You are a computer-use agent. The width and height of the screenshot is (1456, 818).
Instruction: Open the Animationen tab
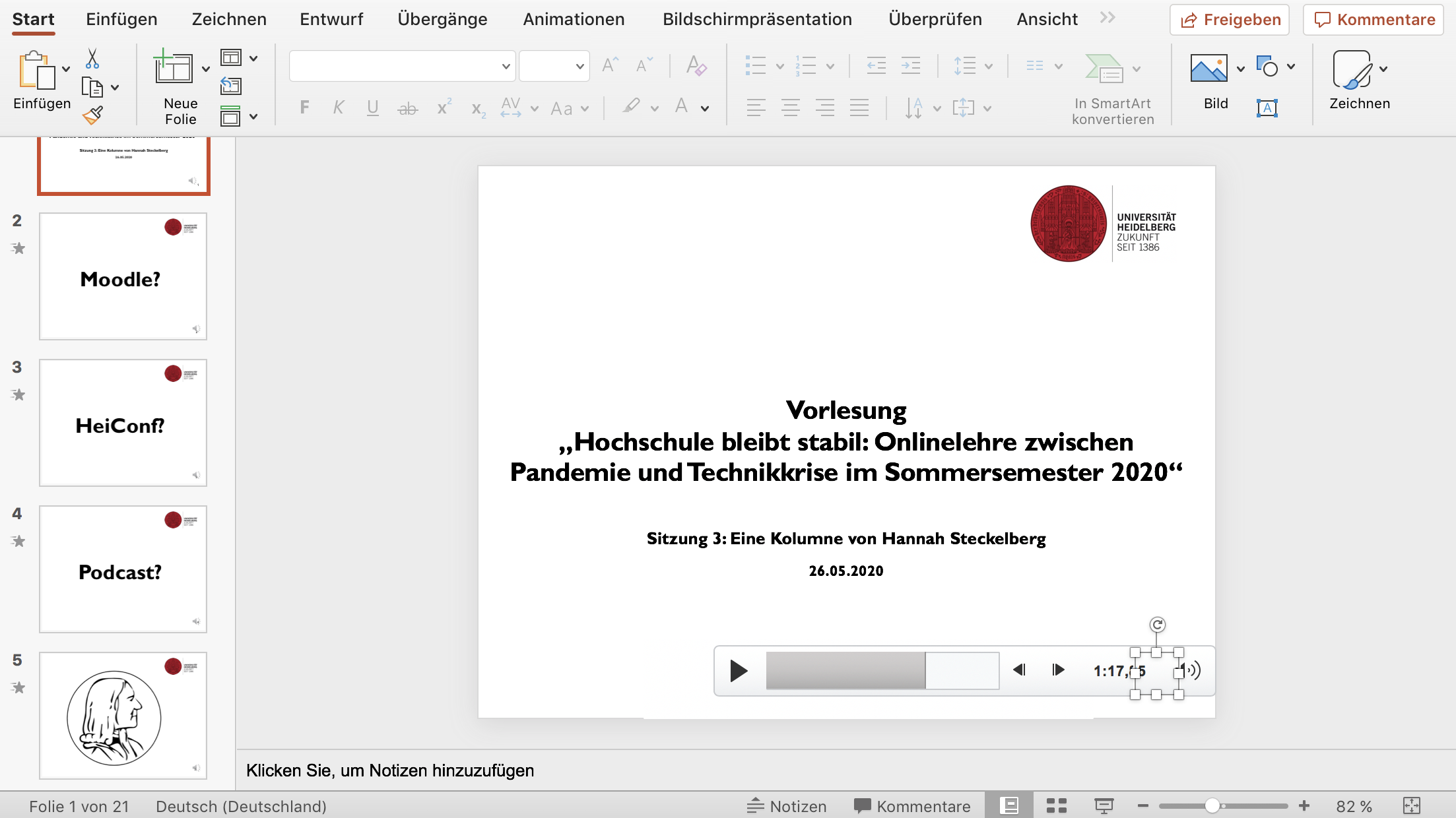(x=574, y=19)
